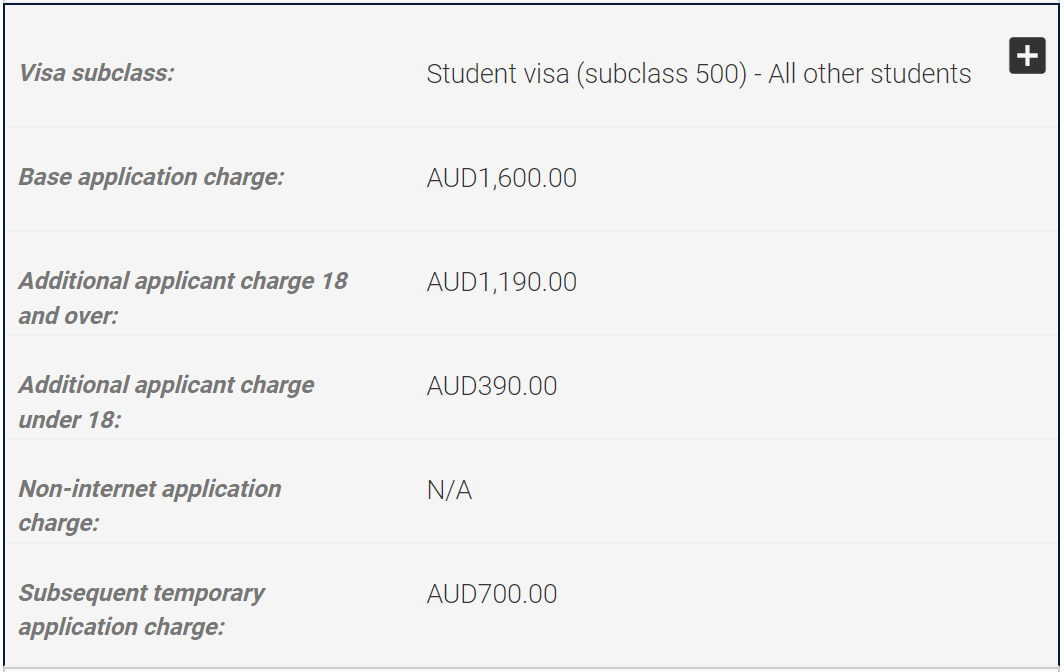
Task: Click Additional applicant charge 18 and over label
Action: 183,298
